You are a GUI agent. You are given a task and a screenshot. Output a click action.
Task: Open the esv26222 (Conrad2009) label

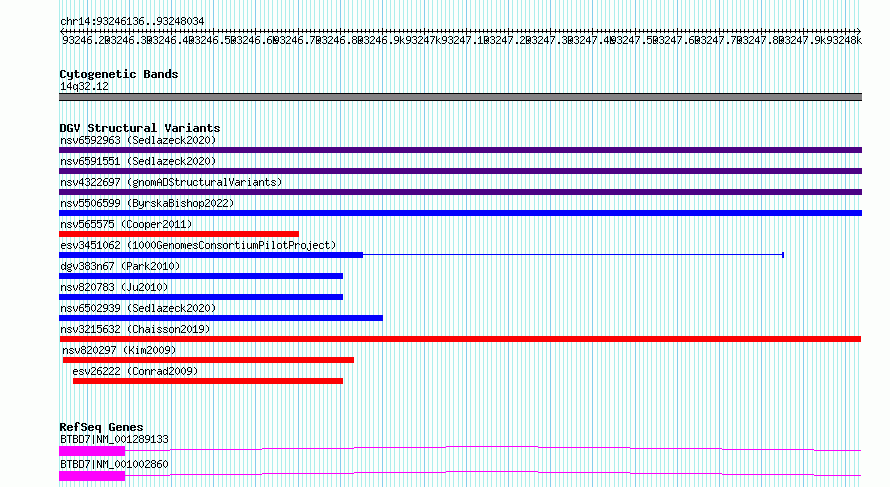click(135, 371)
